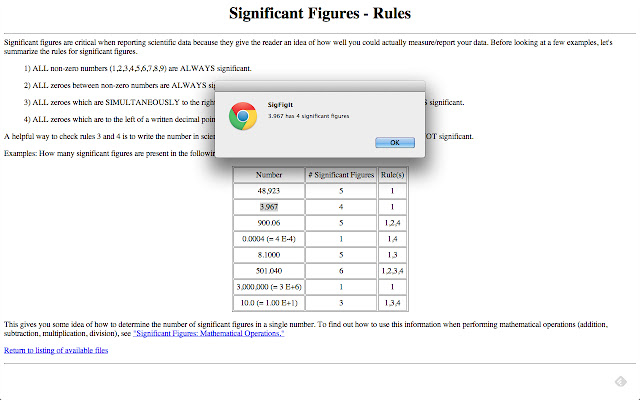Image resolution: width=640 pixels, height=400 pixels.
Task: Click the intro paragraph starting "Significant figures are critical"
Action: click(x=308, y=47)
